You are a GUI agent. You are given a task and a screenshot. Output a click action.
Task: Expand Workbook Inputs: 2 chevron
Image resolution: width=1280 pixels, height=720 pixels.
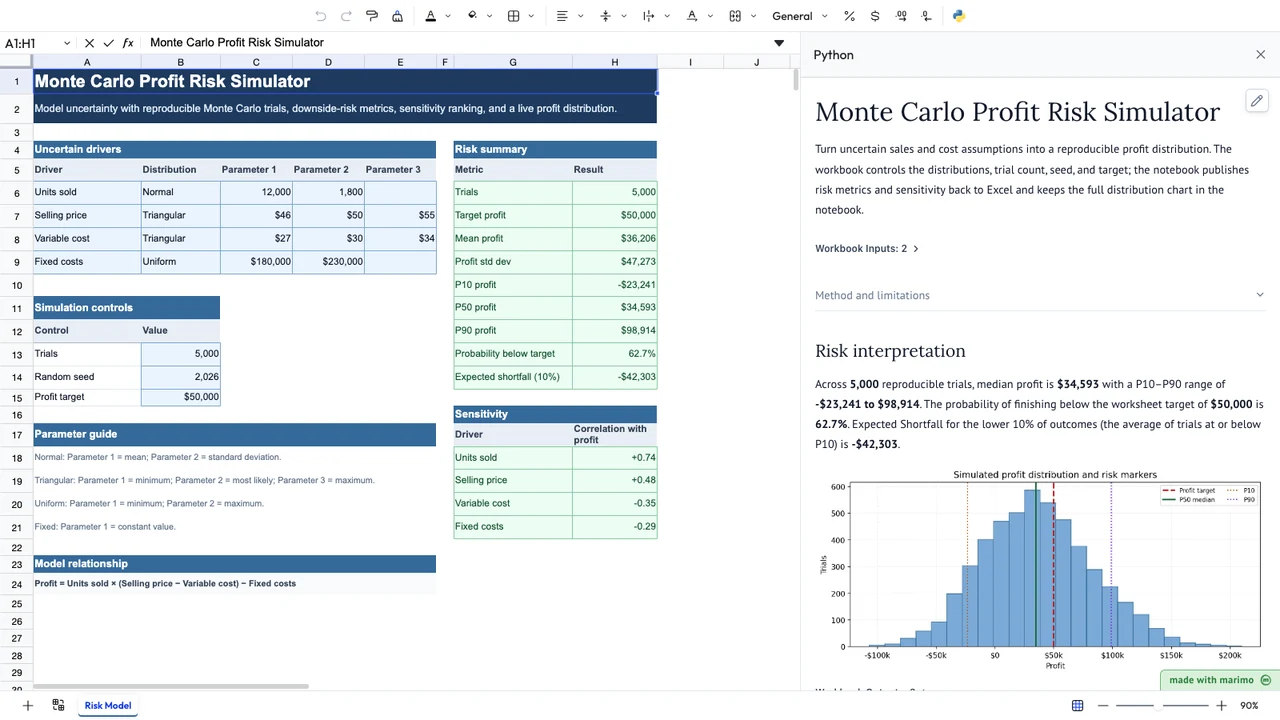tap(916, 249)
